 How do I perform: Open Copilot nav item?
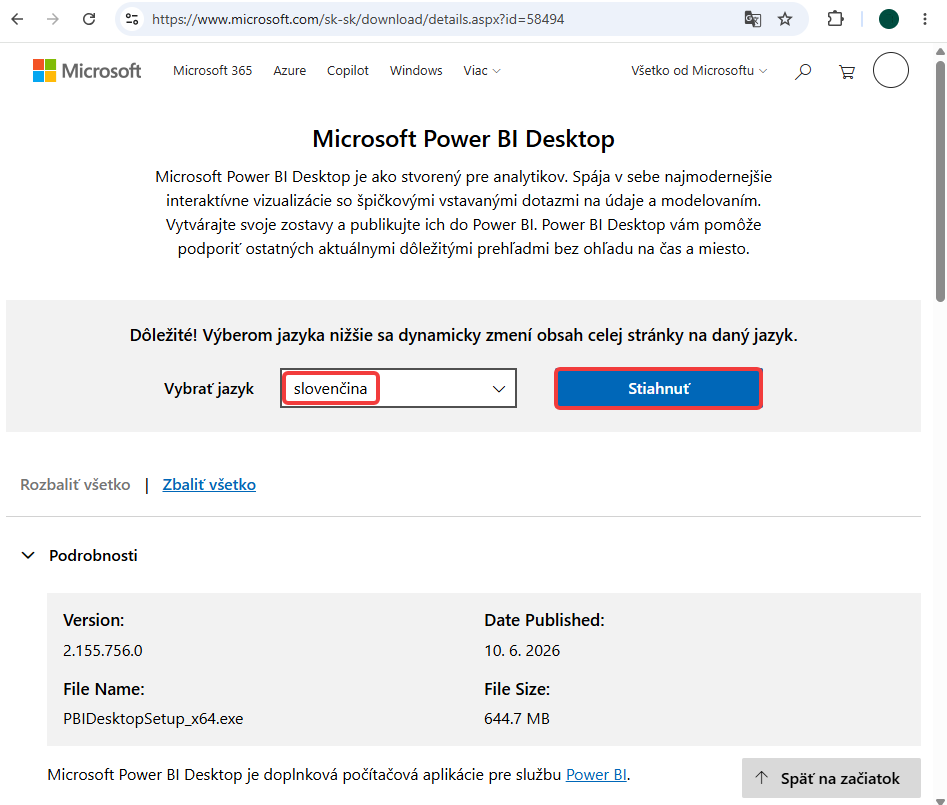coord(347,71)
